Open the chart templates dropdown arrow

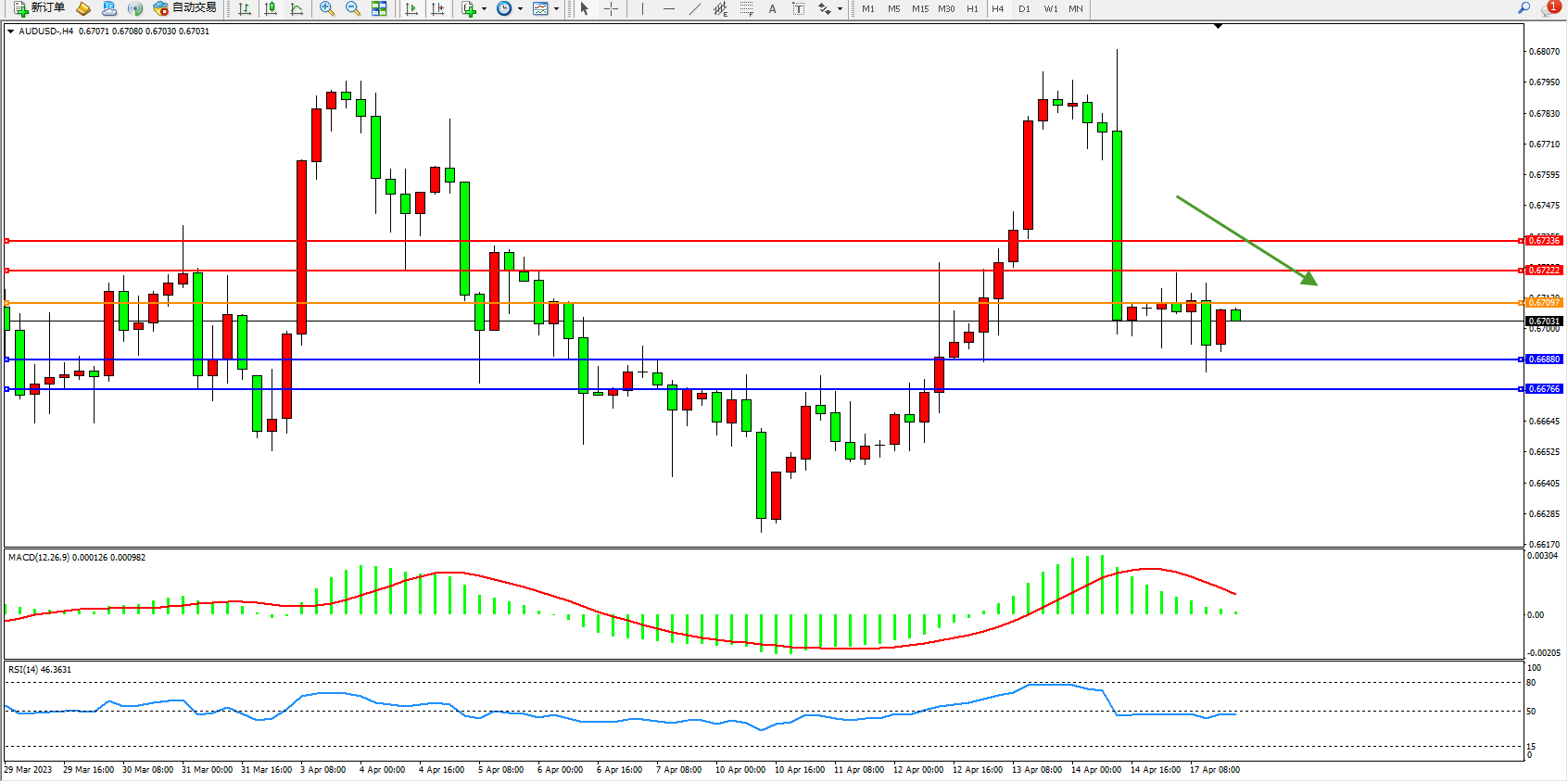point(556,8)
